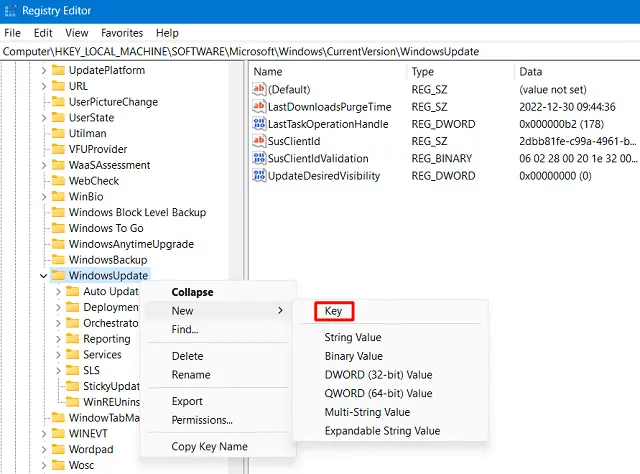This screenshot has width=640, height=474.
Task: Open the Edit menu
Action: 43,33
